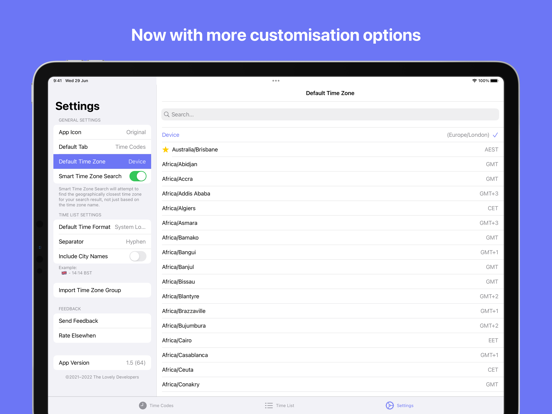Select the Africa/Bamako time zone
Screen dimensions: 552x414
(x=330, y=238)
